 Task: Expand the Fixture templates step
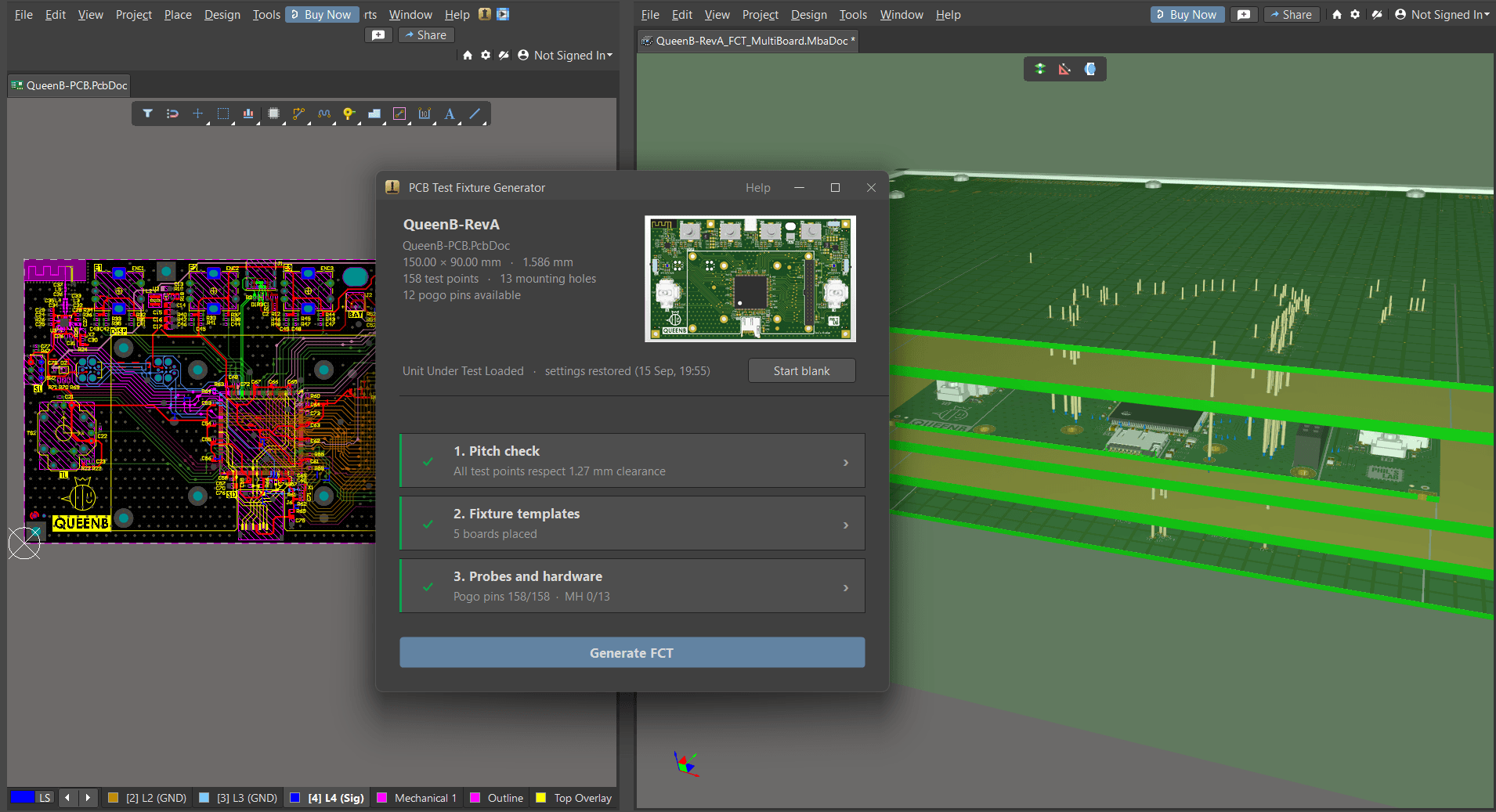[x=632, y=523]
